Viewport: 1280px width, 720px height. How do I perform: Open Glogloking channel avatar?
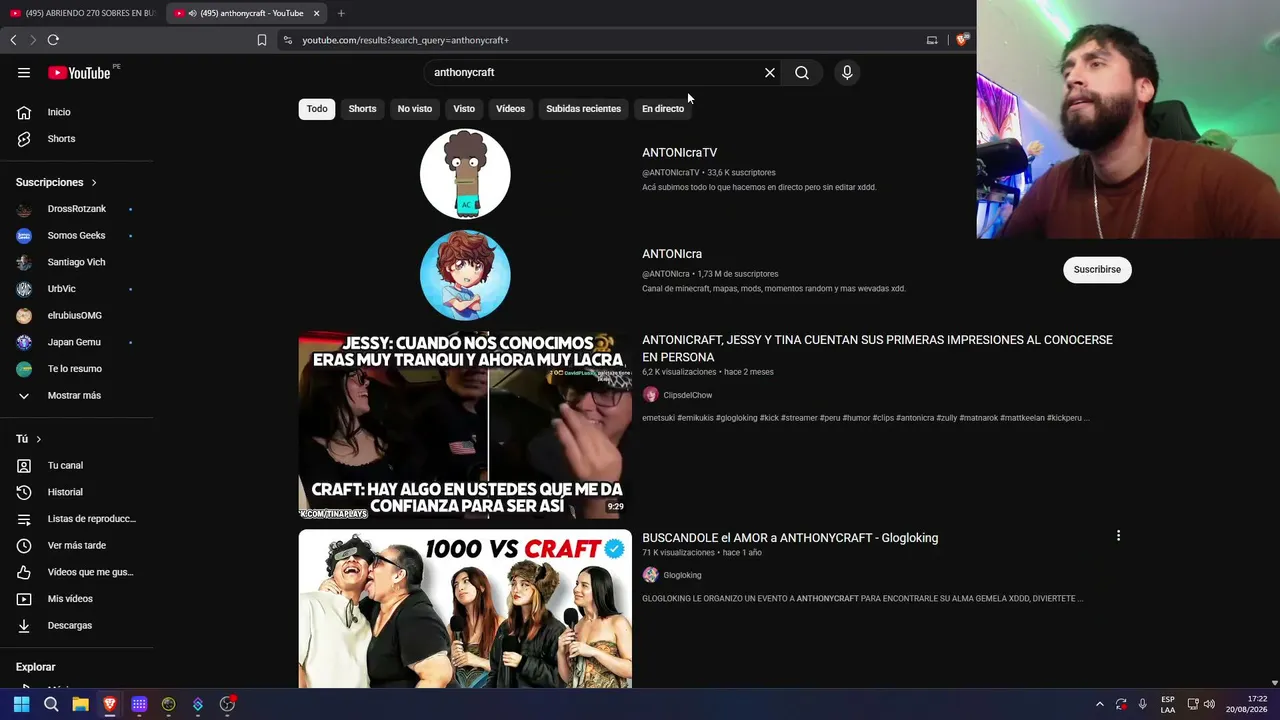click(x=650, y=575)
